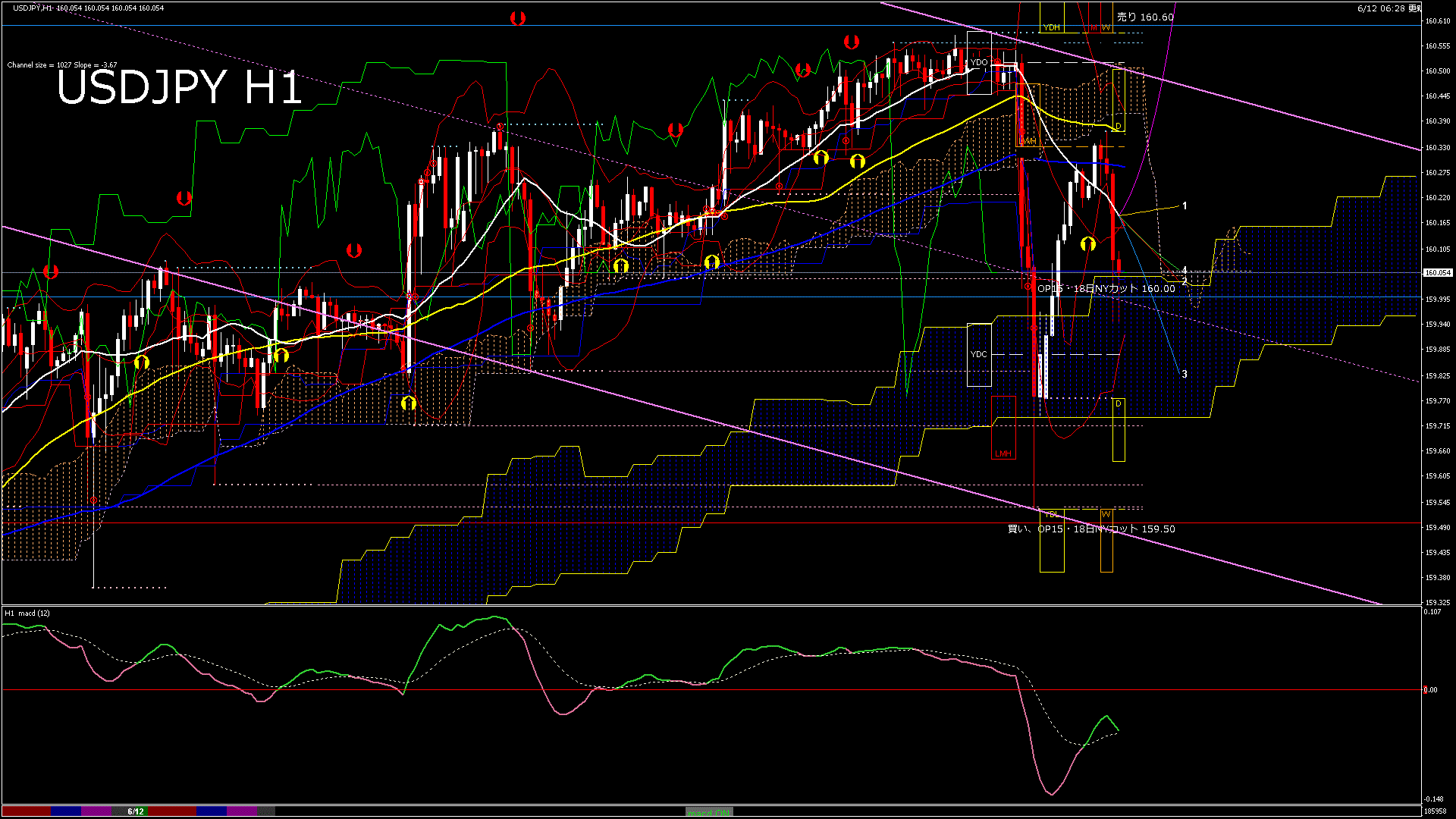The height and width of the screenshot is (819, 1456).
Task: Select the OP15・18日NYカット 160.00 label
Action: click(x=1106, y=289)
